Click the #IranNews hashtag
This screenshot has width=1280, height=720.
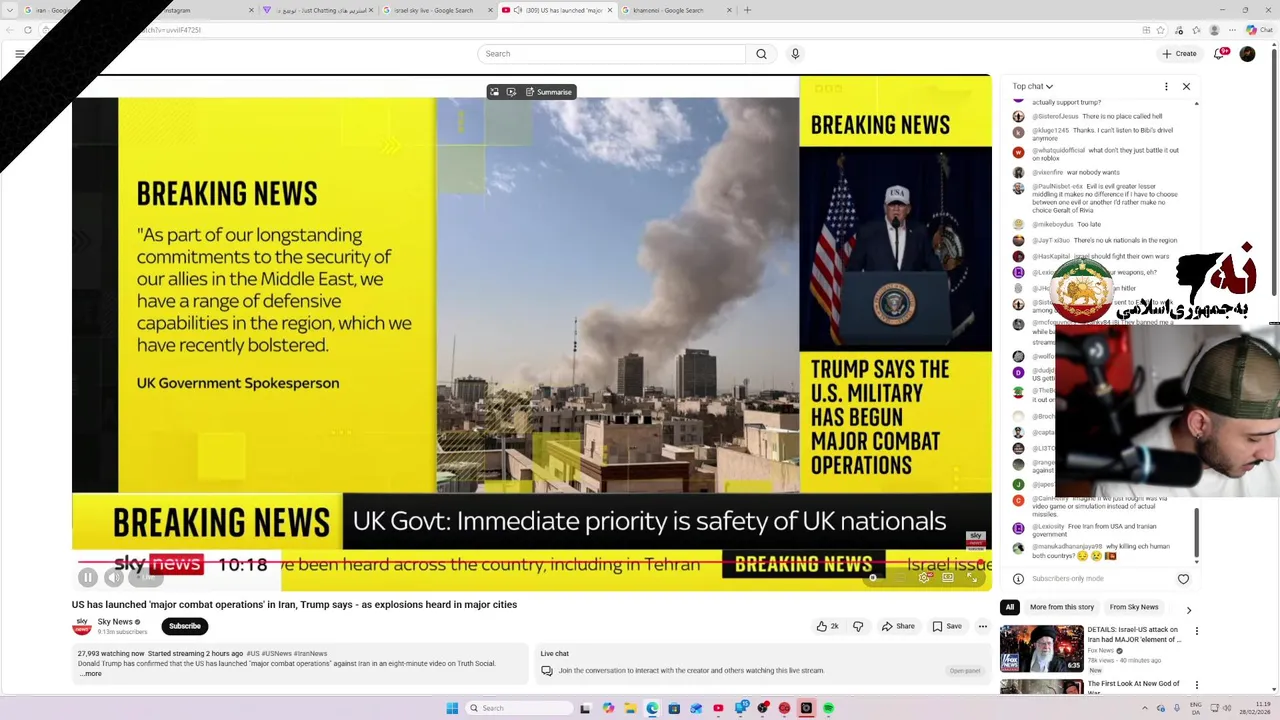tap(311, 654)
